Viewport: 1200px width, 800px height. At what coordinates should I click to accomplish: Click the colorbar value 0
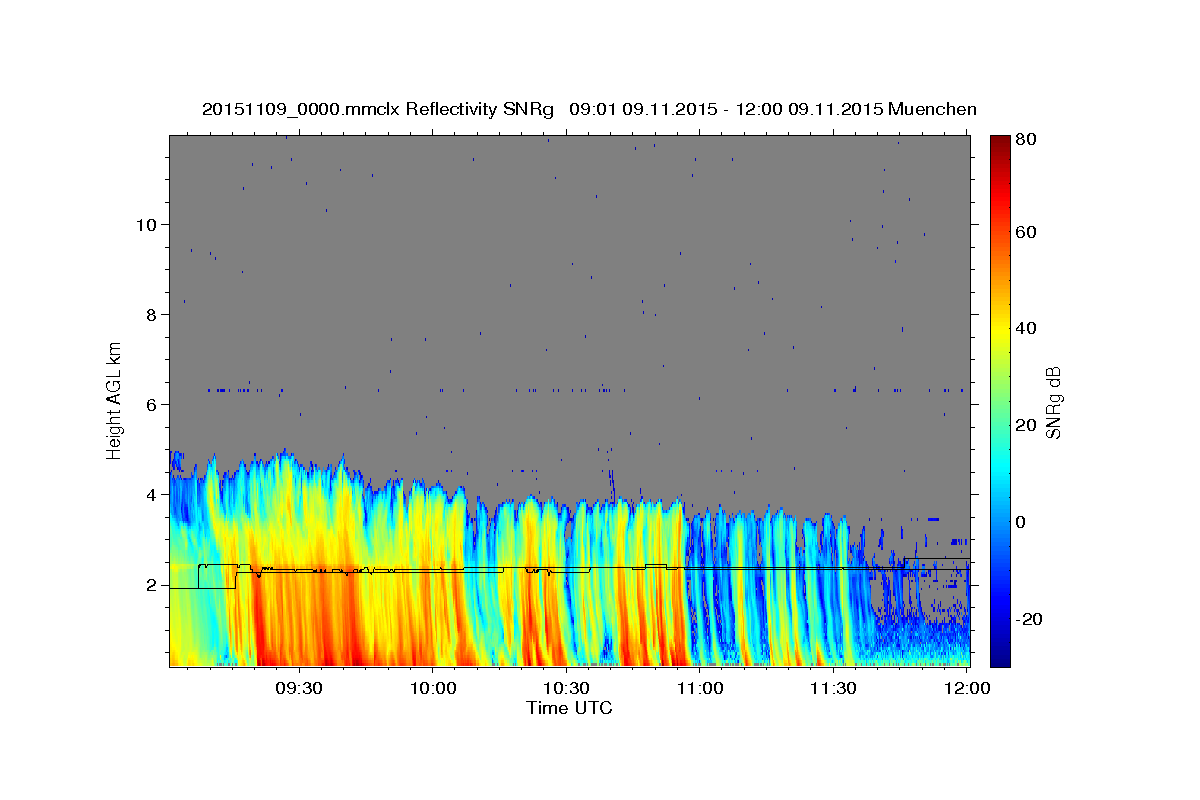pos(1023,522)
